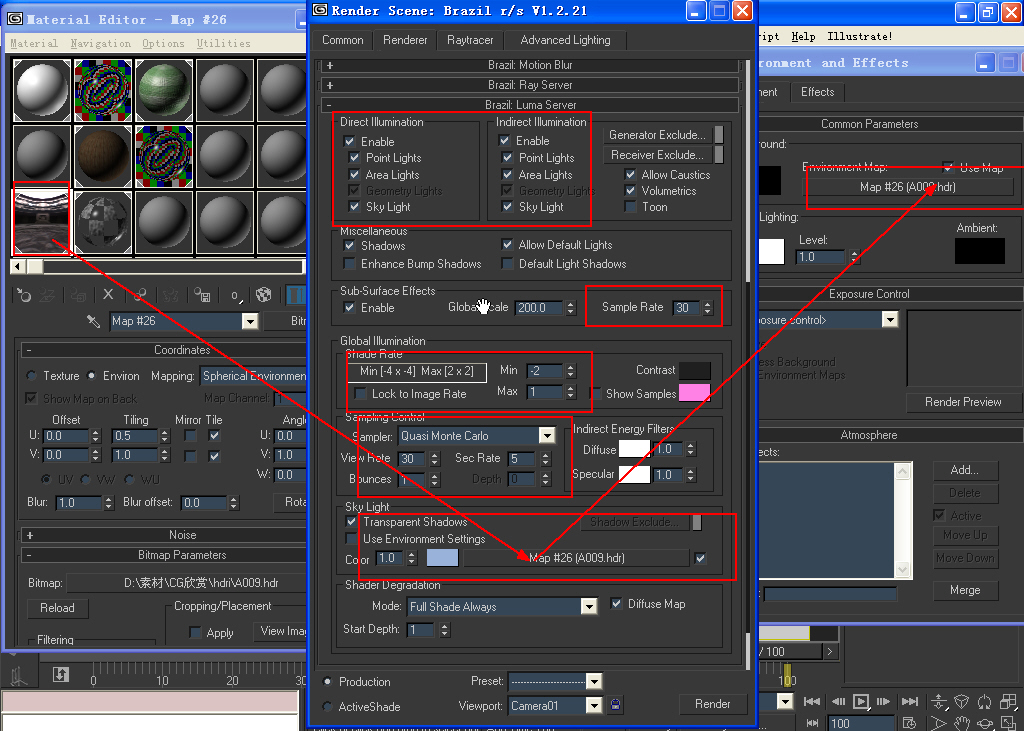This screenshot has height=731, width=1024.
Task: Open the Sampler Quasi Monte Carlo dropdown
Action: [x=547, y=436]
